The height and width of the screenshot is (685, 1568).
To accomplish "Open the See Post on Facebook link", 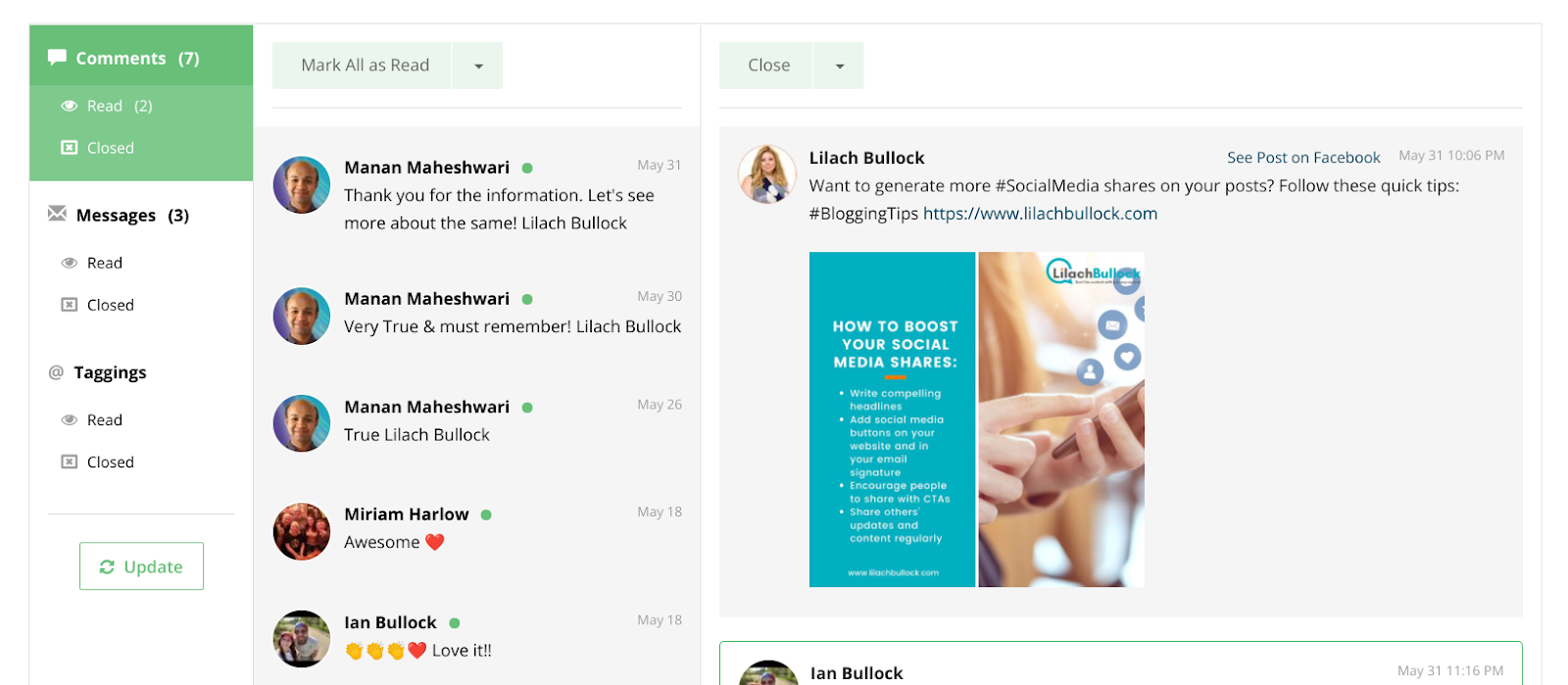I will click(x=1303, y=157).
